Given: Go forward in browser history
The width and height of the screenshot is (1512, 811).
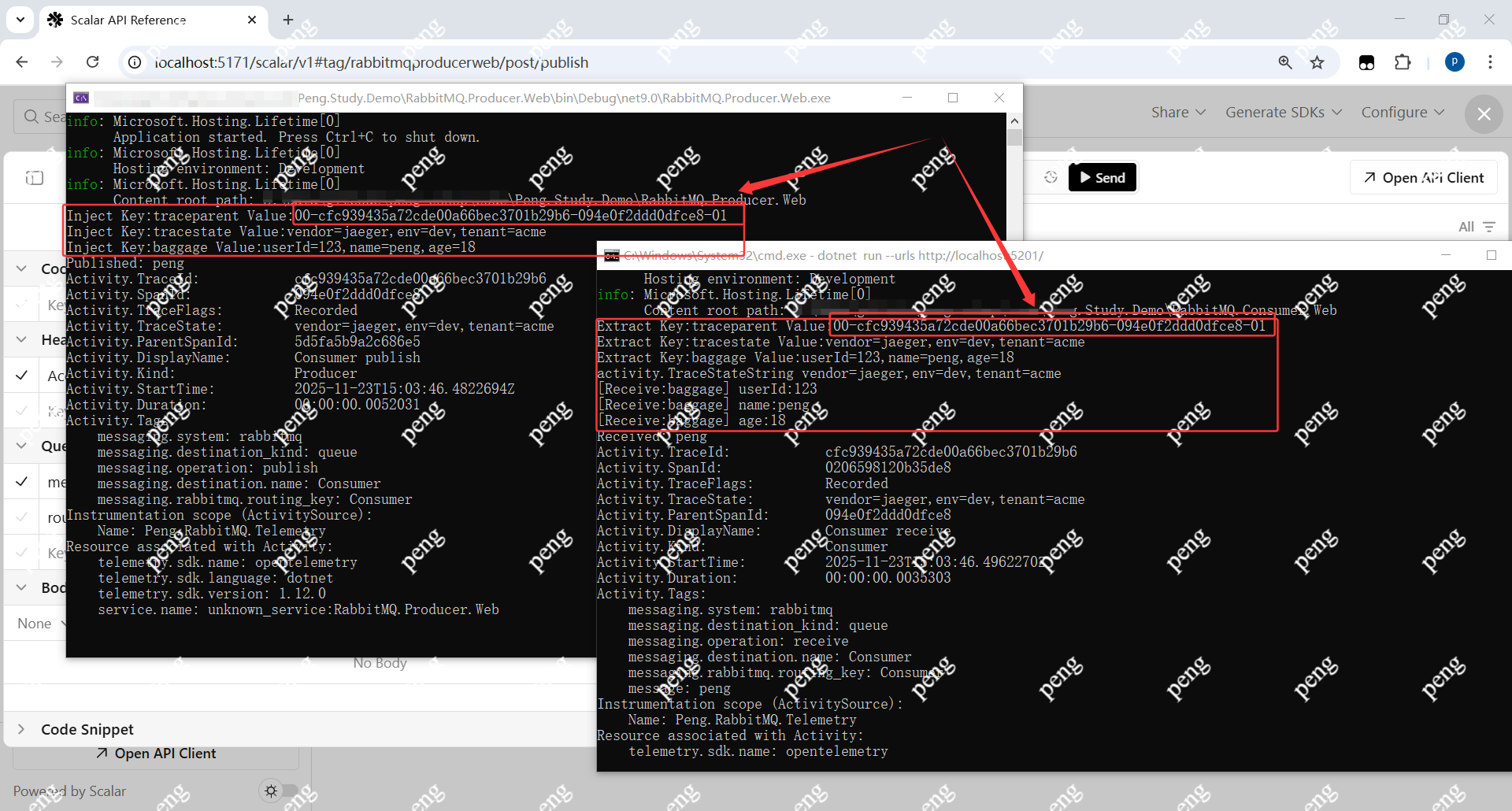Looking at the screenshot, I should (x=57, y=62).
